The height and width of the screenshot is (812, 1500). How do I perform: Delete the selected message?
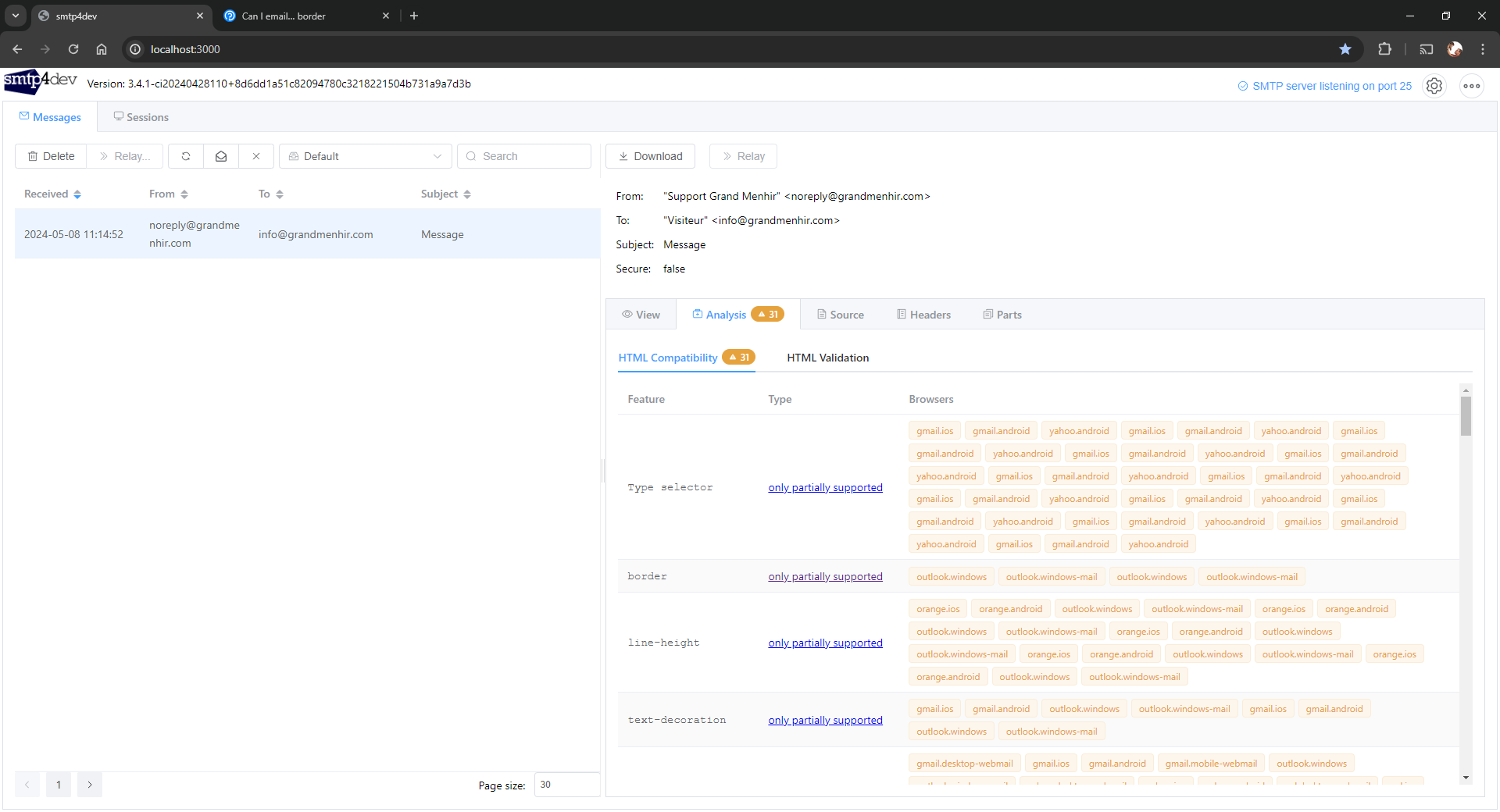pyautogui.click(x=51, y=156)
